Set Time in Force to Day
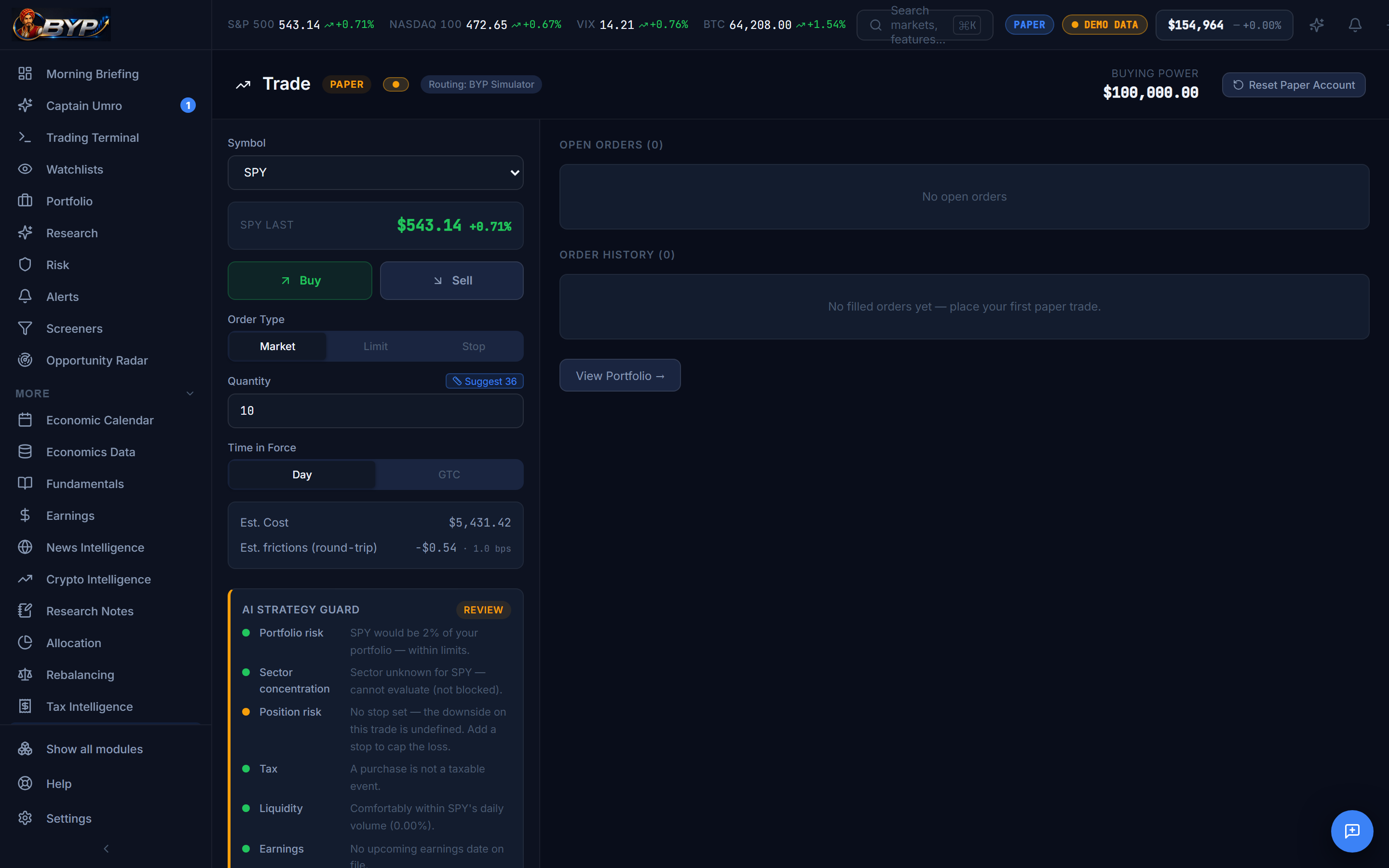This screenshot has height=868, width=1389. pos(302,475)
